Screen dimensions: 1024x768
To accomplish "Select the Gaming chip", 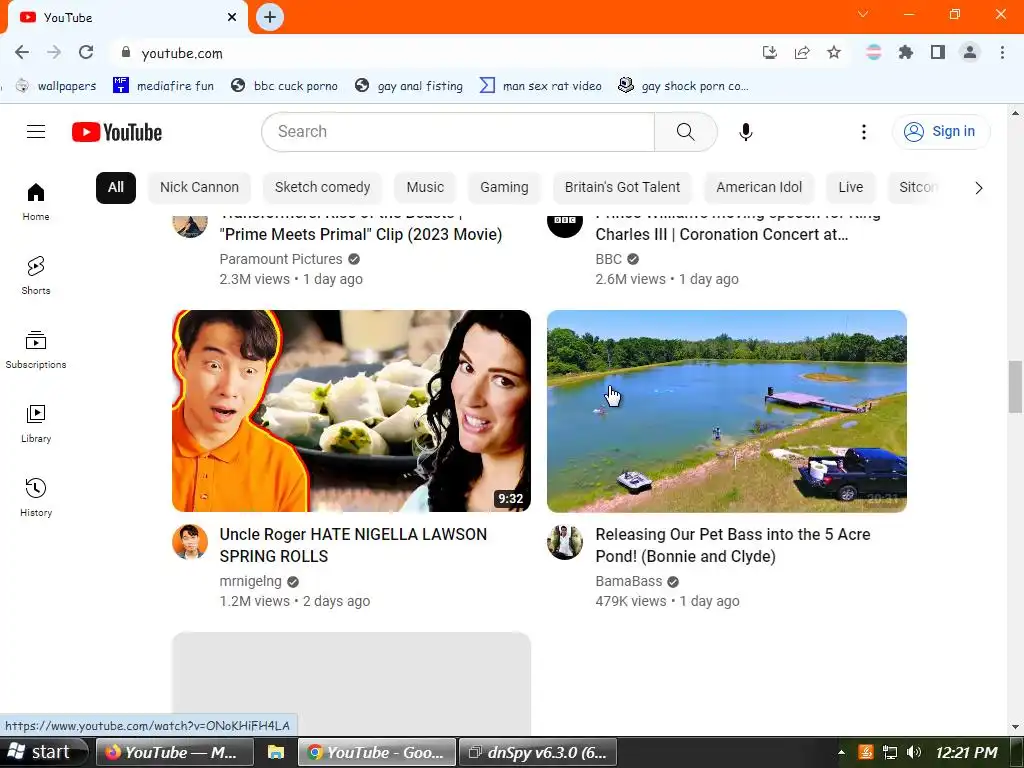I will click(x=504, y=187).
